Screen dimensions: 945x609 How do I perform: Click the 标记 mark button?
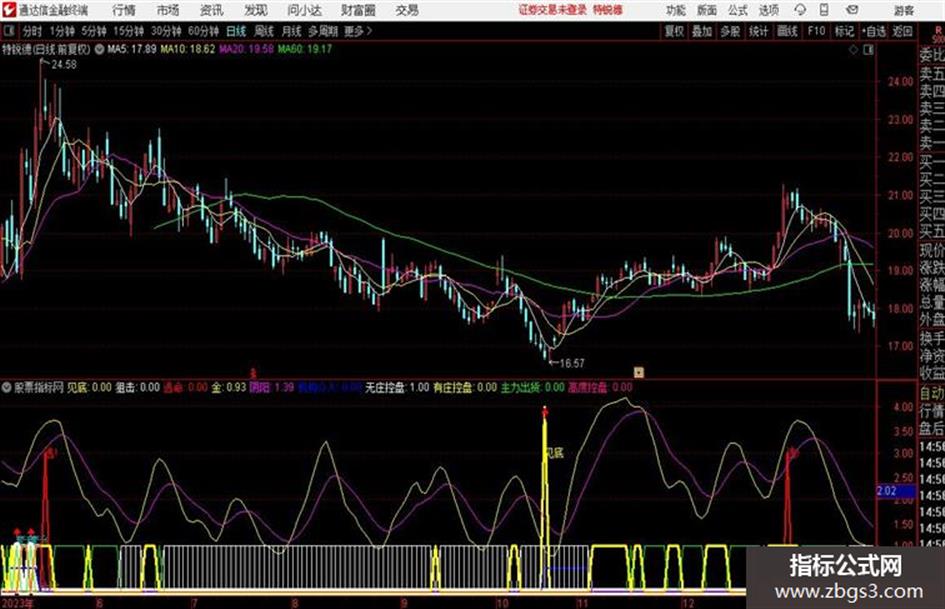pyautogui.click(x=844, y=31)
